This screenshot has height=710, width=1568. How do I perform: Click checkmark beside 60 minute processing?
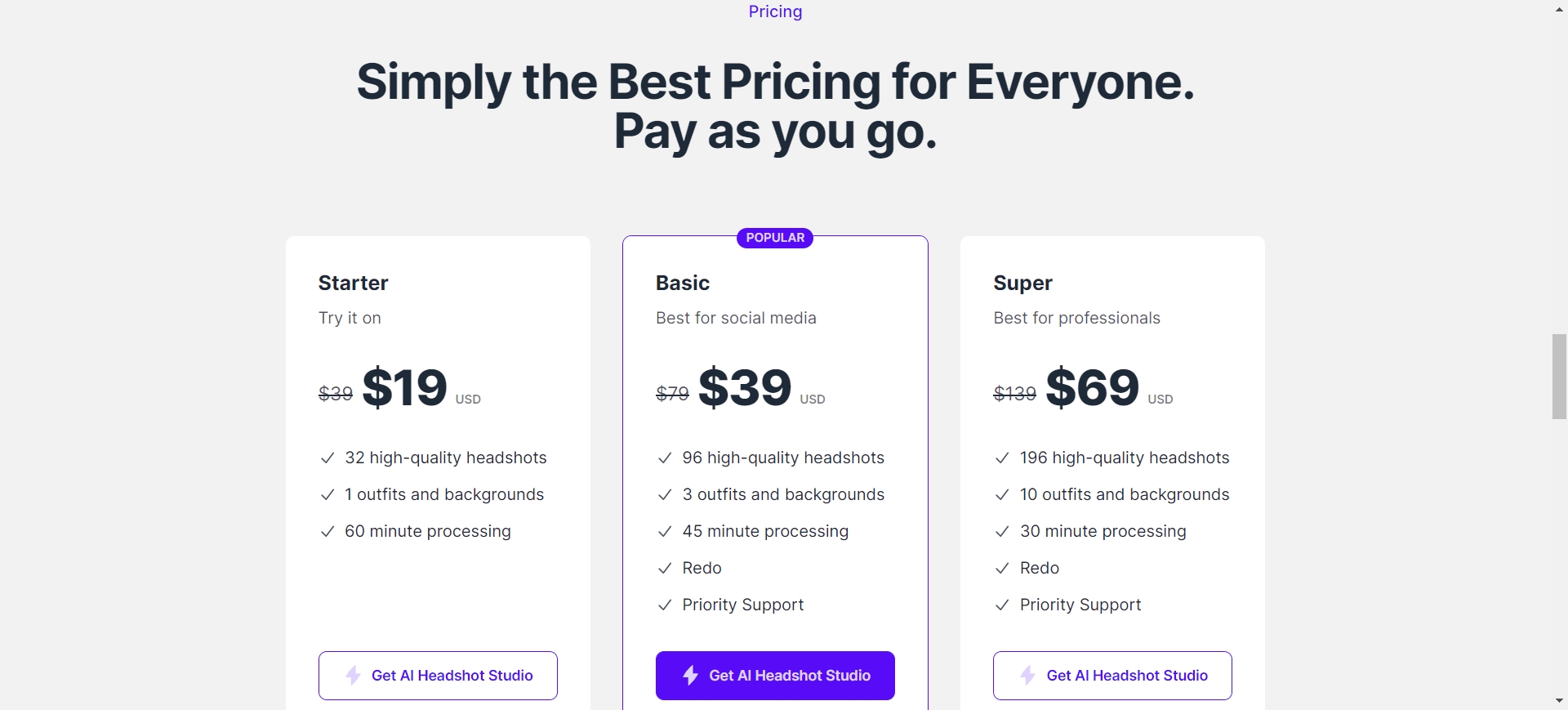(327, 532)
